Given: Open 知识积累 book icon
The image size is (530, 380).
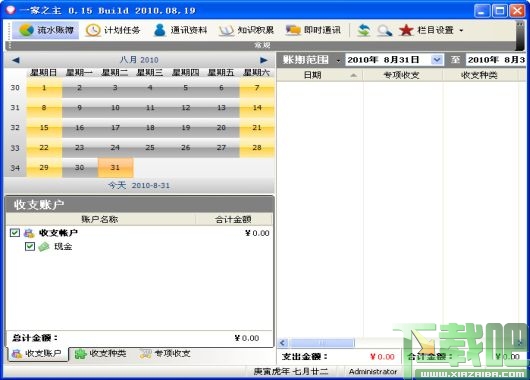Looking at the screenshot, I should 246,30.
